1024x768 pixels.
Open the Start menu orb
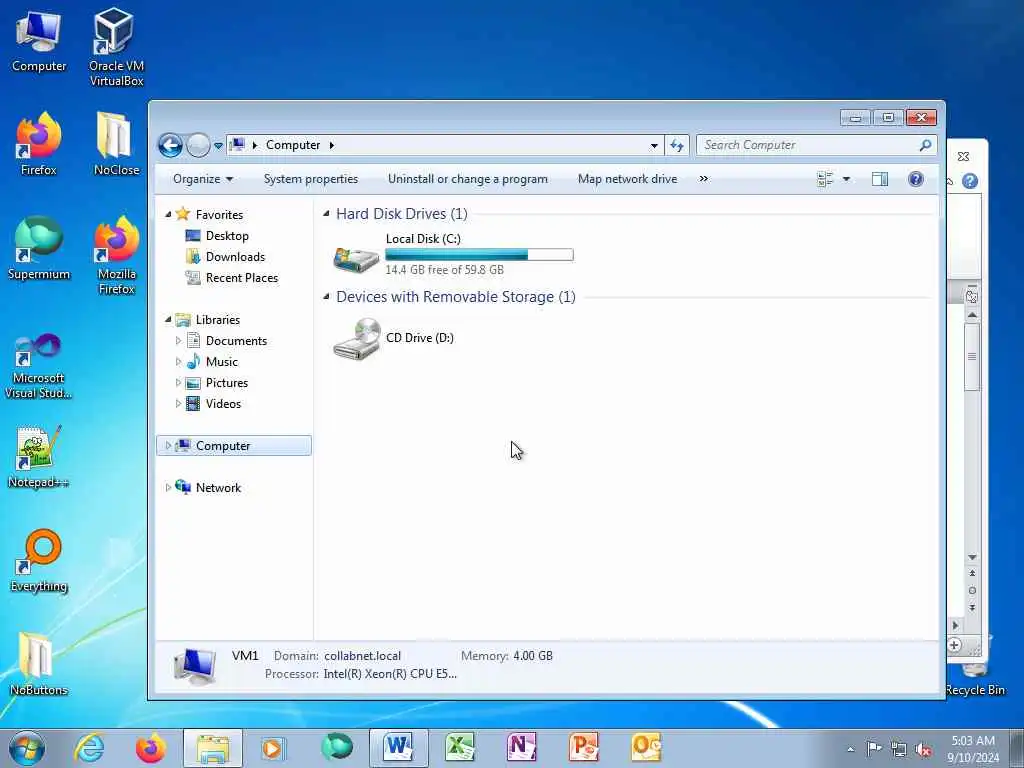27,748
